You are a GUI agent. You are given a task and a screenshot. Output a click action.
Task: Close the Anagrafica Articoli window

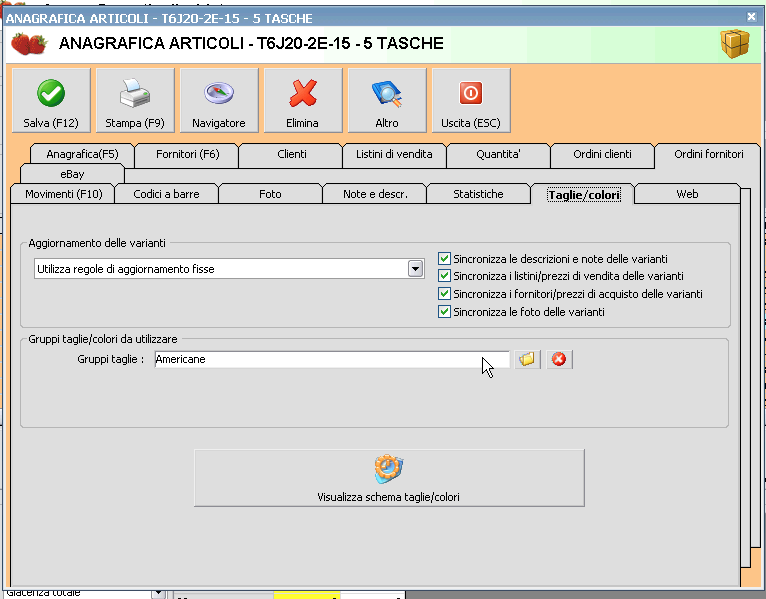coord(751,17)
